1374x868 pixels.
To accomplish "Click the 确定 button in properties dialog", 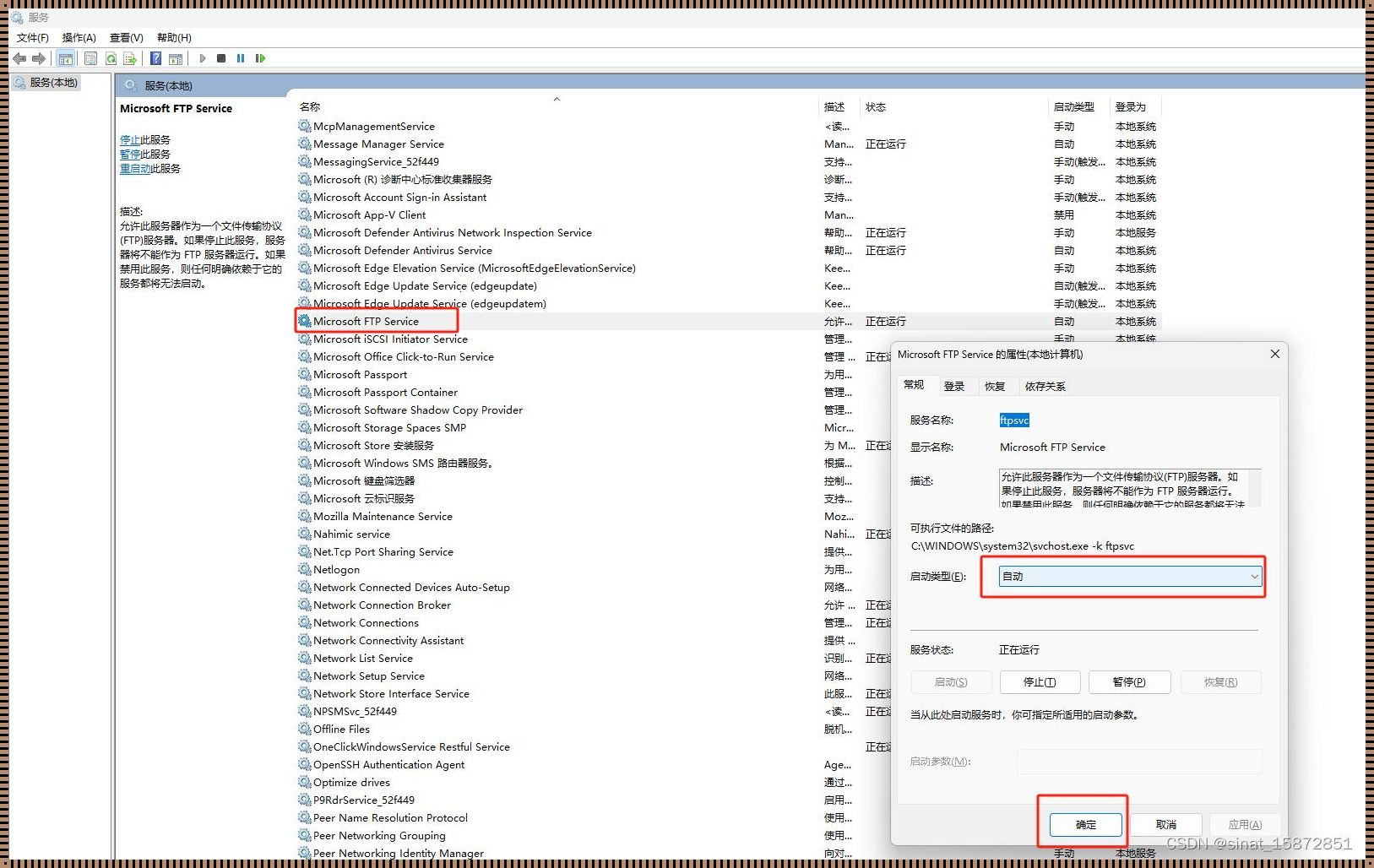I will 1086,825.
